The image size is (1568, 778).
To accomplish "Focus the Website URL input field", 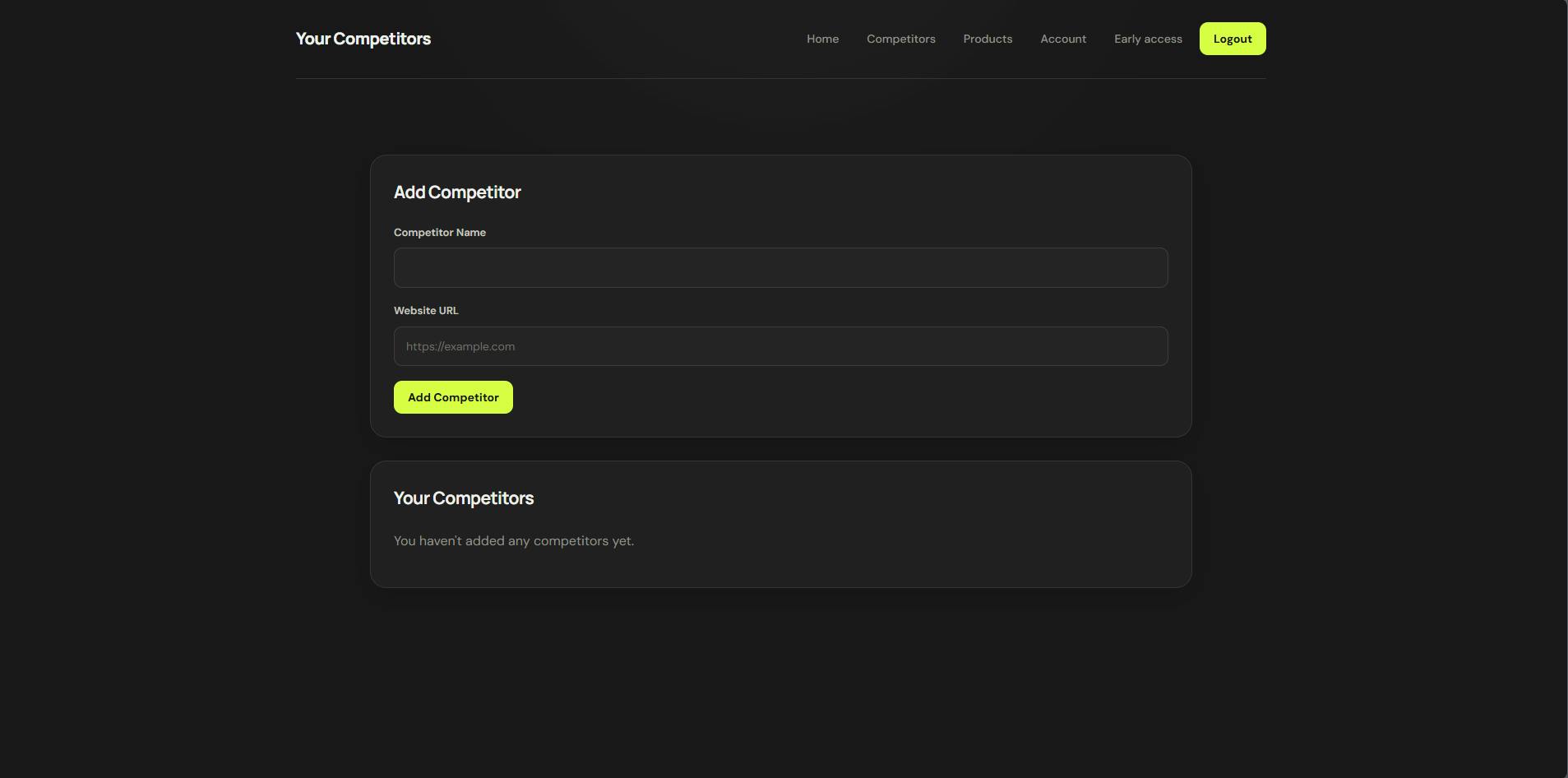I will click(x=780, y=346).
